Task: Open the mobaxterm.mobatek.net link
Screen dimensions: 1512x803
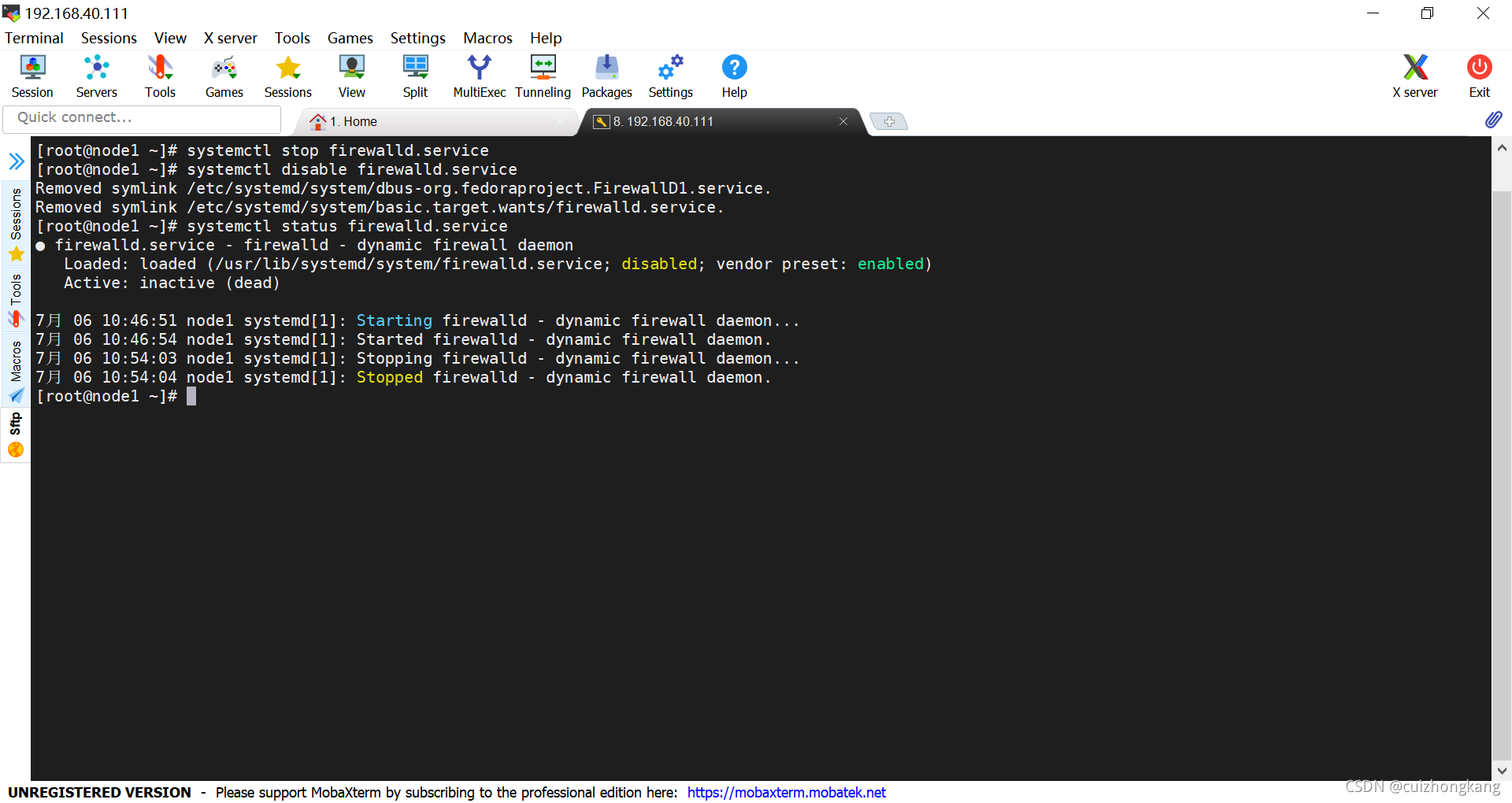Action: click(x=786, y=792)
